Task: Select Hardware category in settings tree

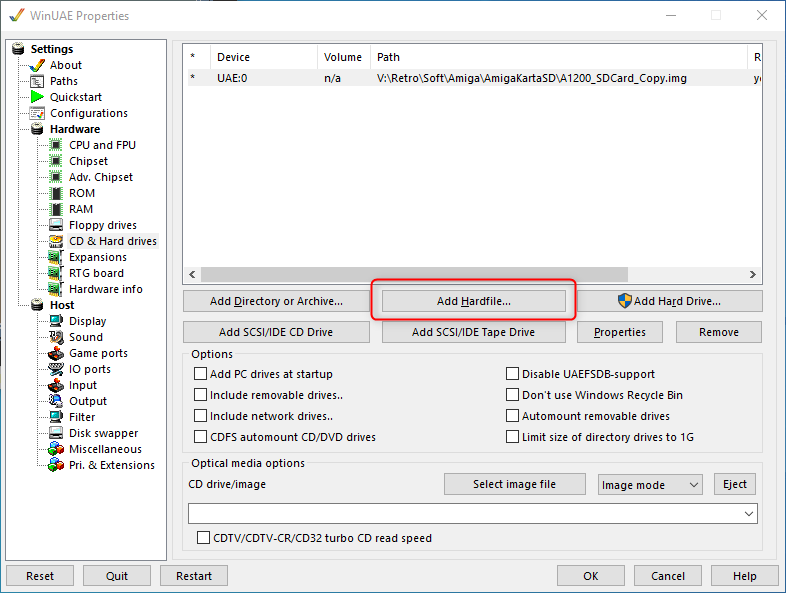Action: 75,129
